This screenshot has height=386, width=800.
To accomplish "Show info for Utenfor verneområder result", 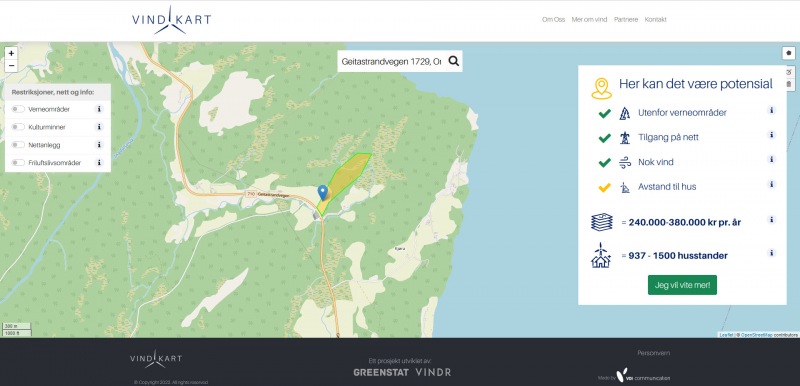I will pyautogui.click(x=772, y=111).
